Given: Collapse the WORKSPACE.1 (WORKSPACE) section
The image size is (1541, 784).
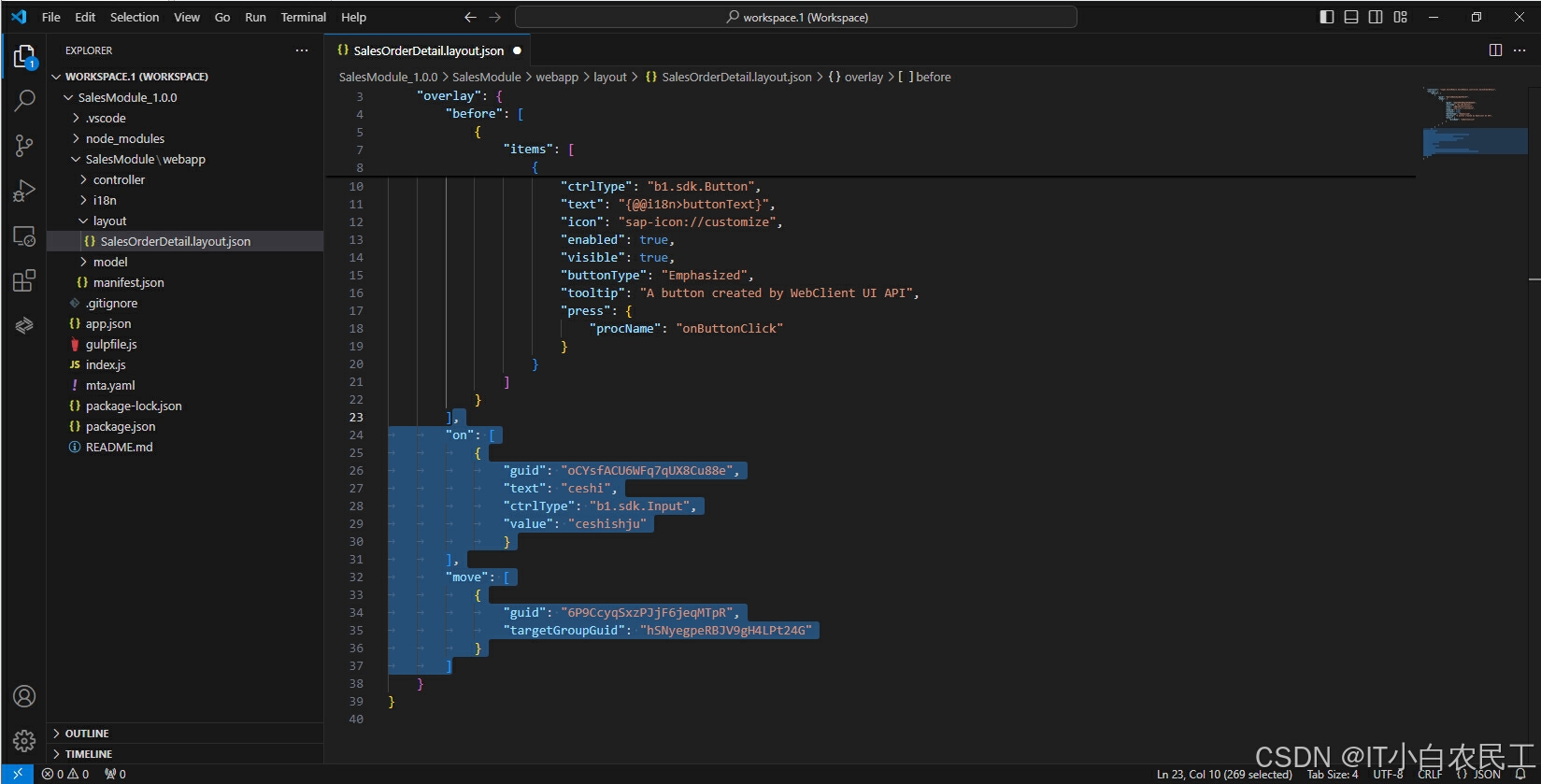Looking at the screenshot, I should (x=185, y=77).
